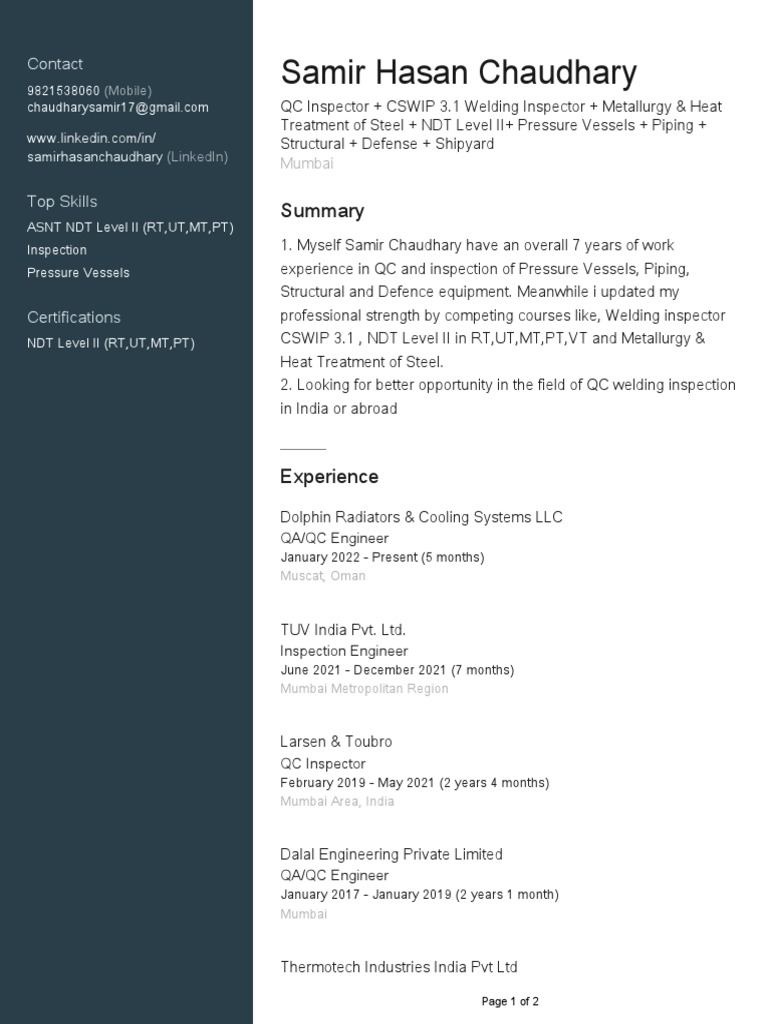Click the Top Skills sidebar heading
The image size is (768, 1024).
point(62,202)
